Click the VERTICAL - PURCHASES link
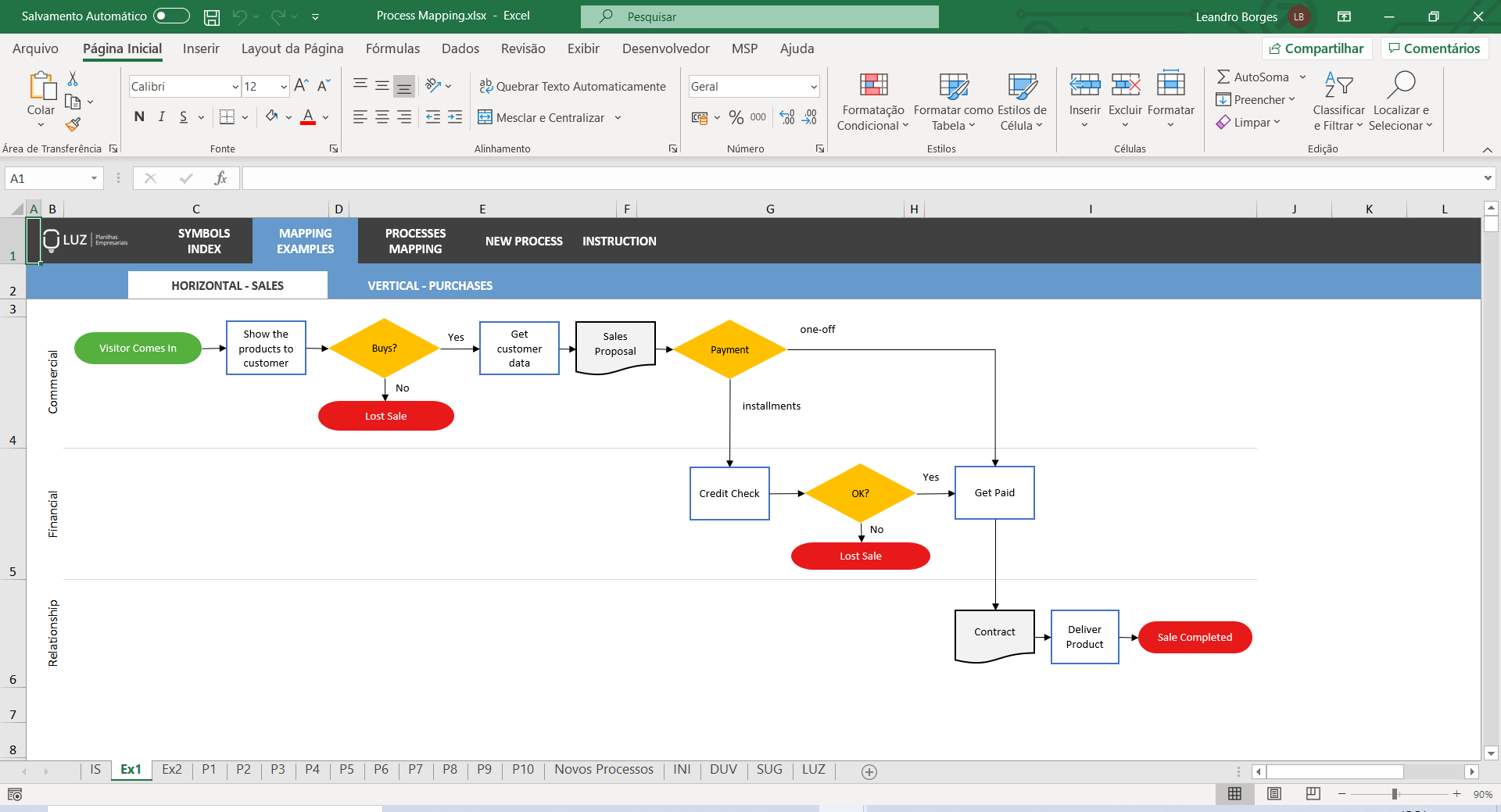This screenshot has height=812, width=1501. coord(430,285)
